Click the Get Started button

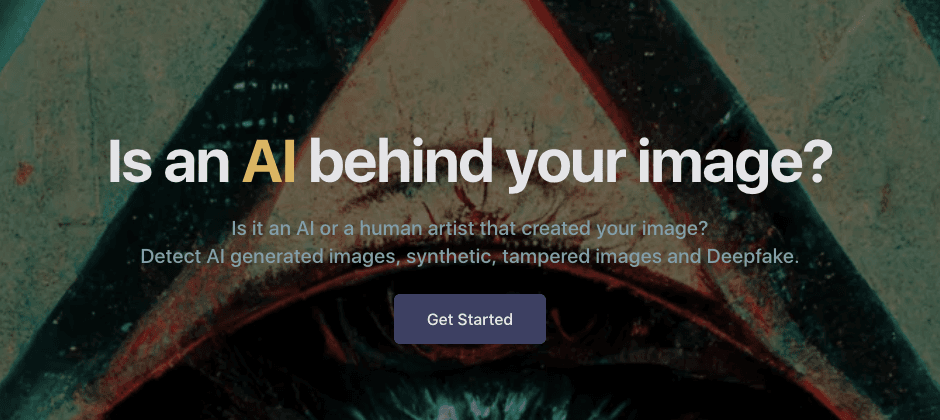click(x=469, y=319)
